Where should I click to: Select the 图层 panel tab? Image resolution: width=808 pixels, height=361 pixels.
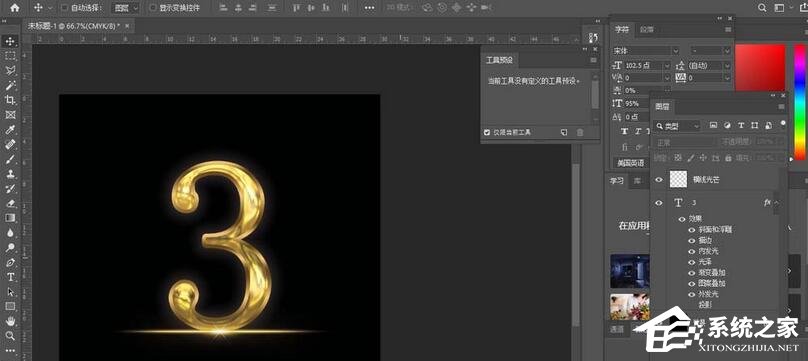[x=662, y=107]
